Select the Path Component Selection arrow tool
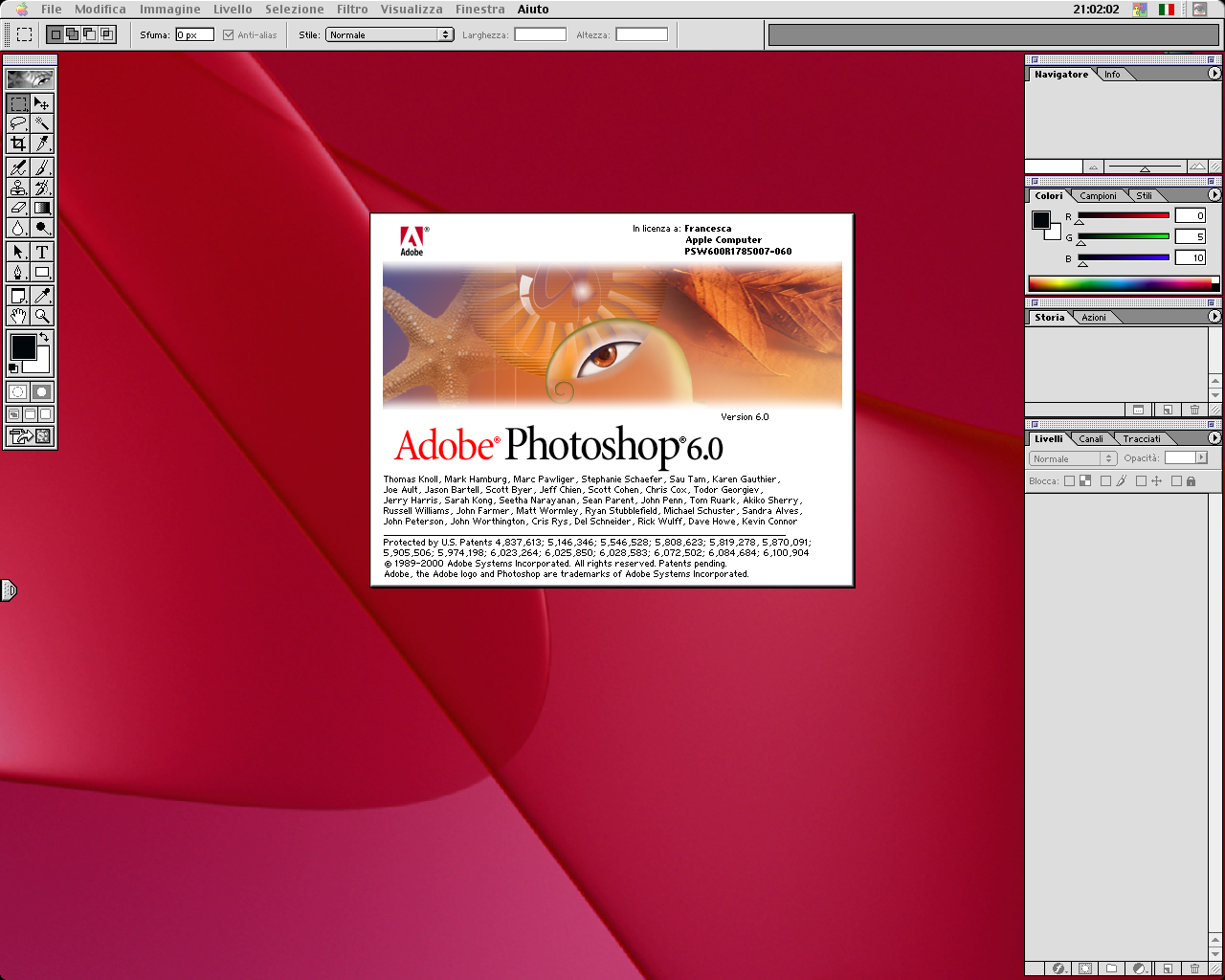 click(18, 252)
